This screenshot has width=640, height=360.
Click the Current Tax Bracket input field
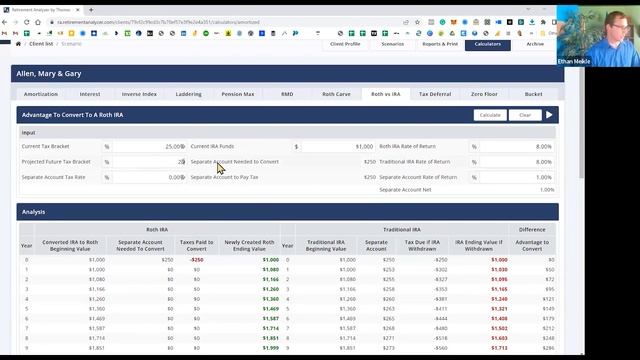click(x=149, y=146)
